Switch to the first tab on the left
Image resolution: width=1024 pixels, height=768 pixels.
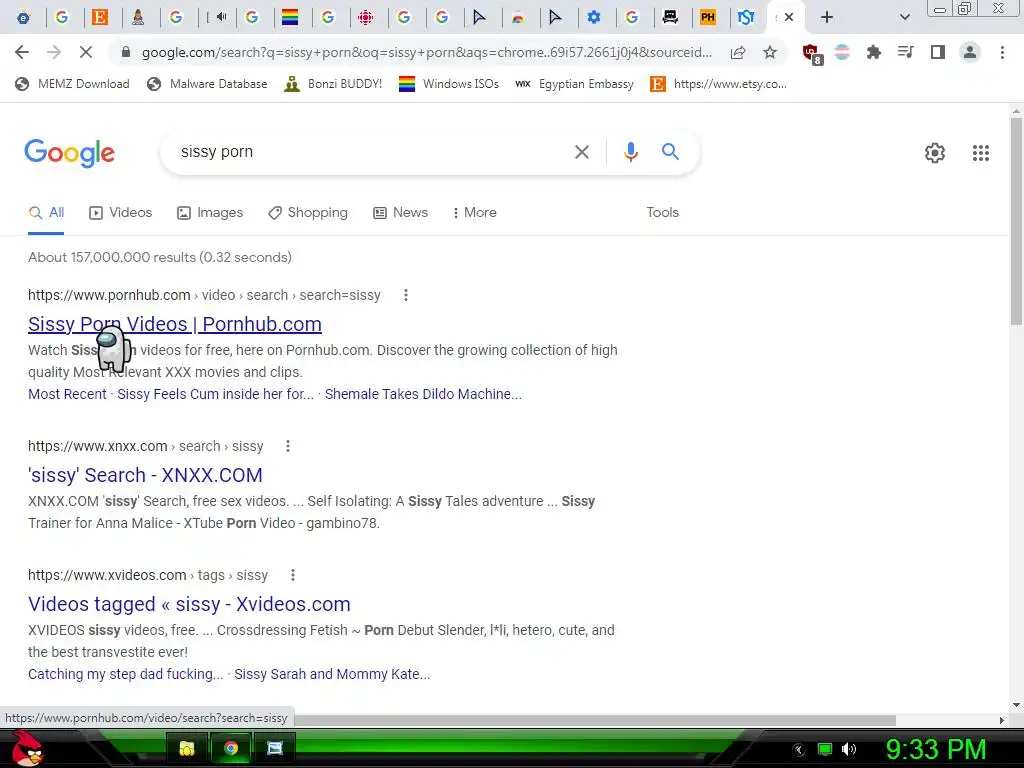point(24,17)
